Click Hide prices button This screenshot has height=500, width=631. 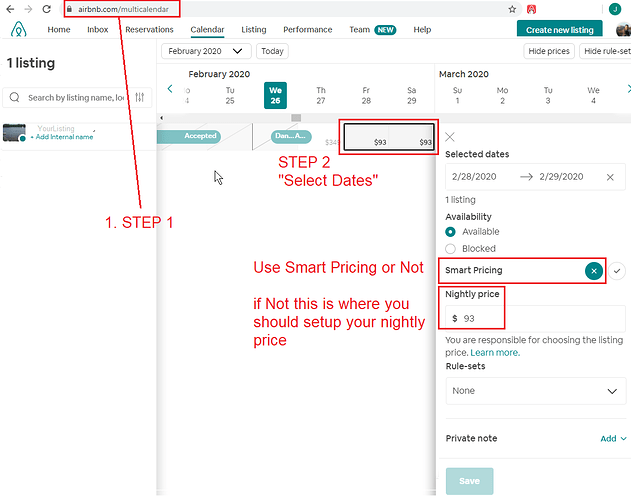(549, 51)
